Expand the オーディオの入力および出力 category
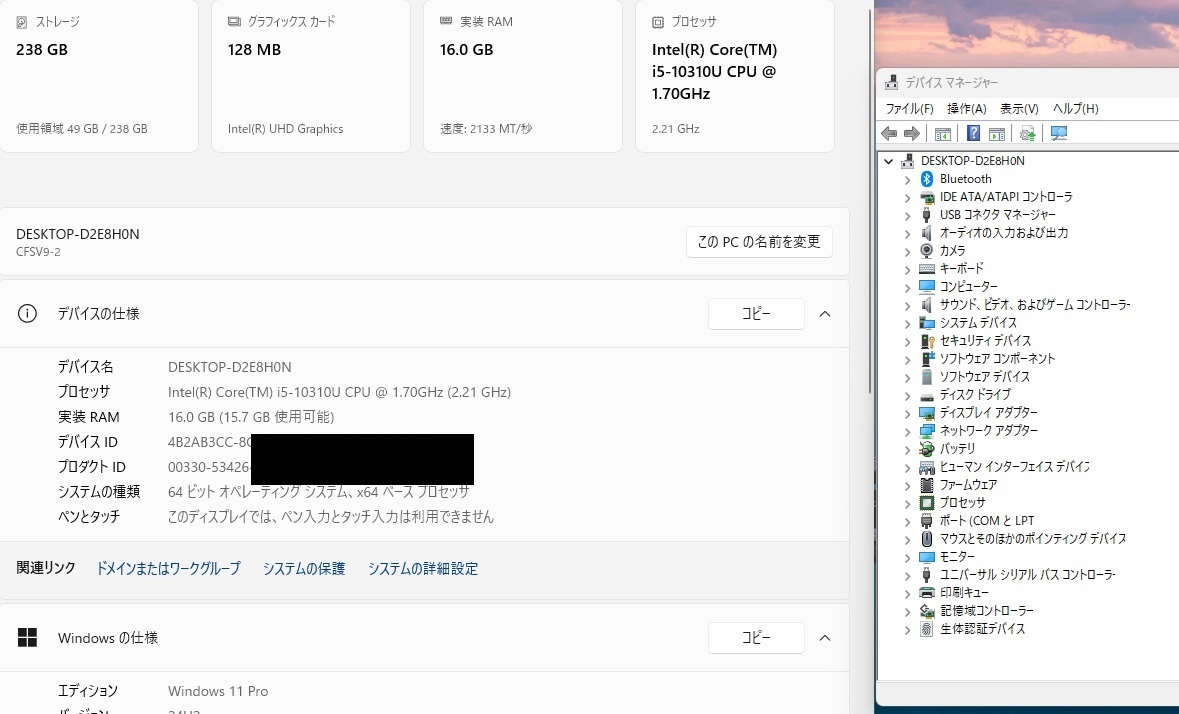 click(907, 234)
